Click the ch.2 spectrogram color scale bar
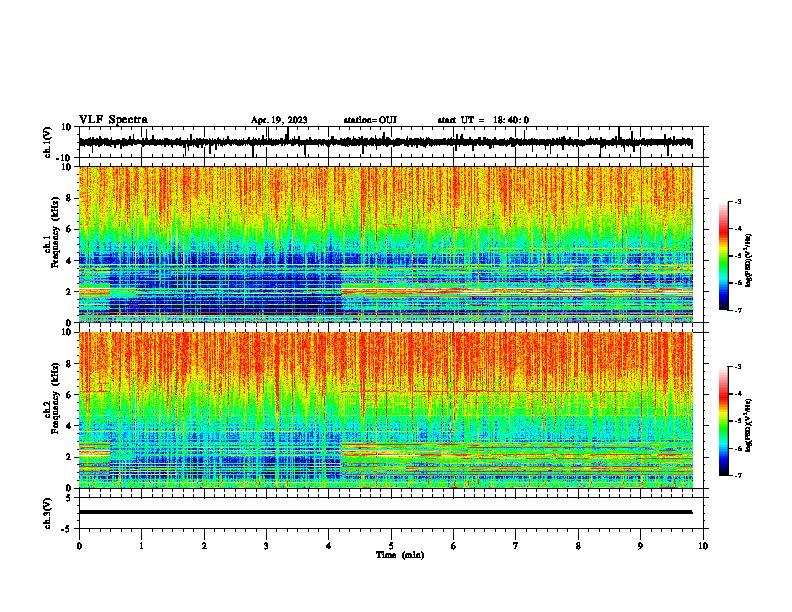This screenshot has height=612, width=792. point(723,421)
